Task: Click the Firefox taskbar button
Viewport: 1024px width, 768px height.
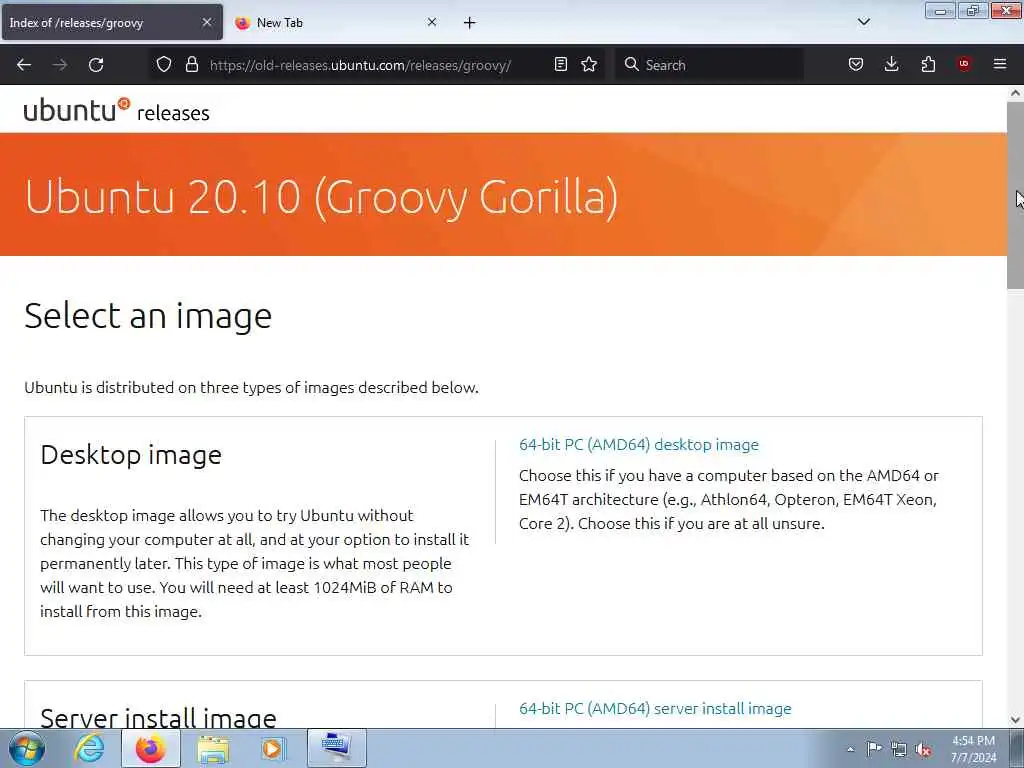Action: (151, 748)
